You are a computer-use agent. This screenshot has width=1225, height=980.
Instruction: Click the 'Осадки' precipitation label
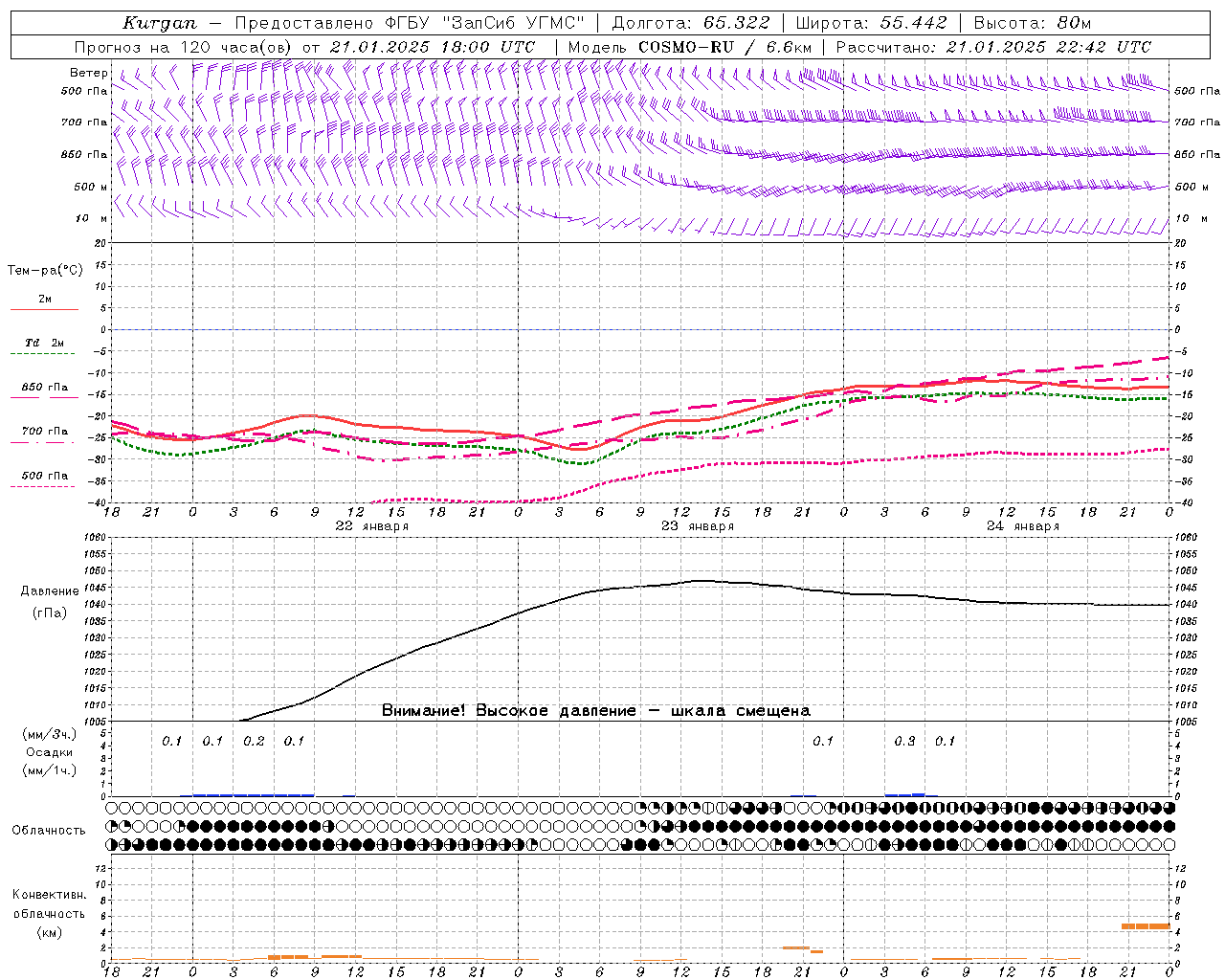pyautogui.click(x=50, y=752)
